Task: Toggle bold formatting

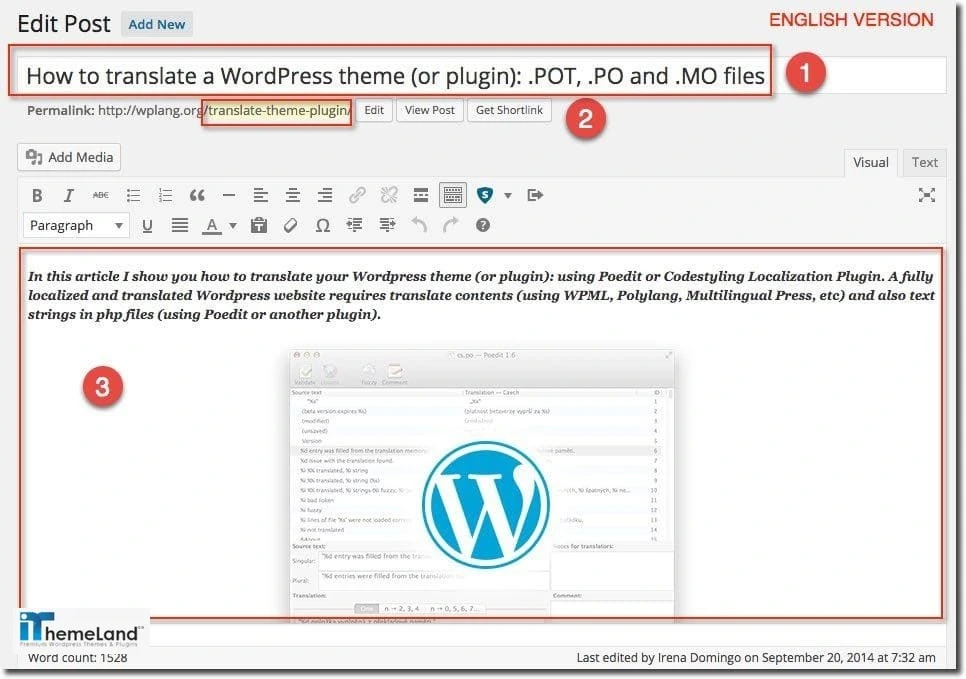Action: coord(37,195)
